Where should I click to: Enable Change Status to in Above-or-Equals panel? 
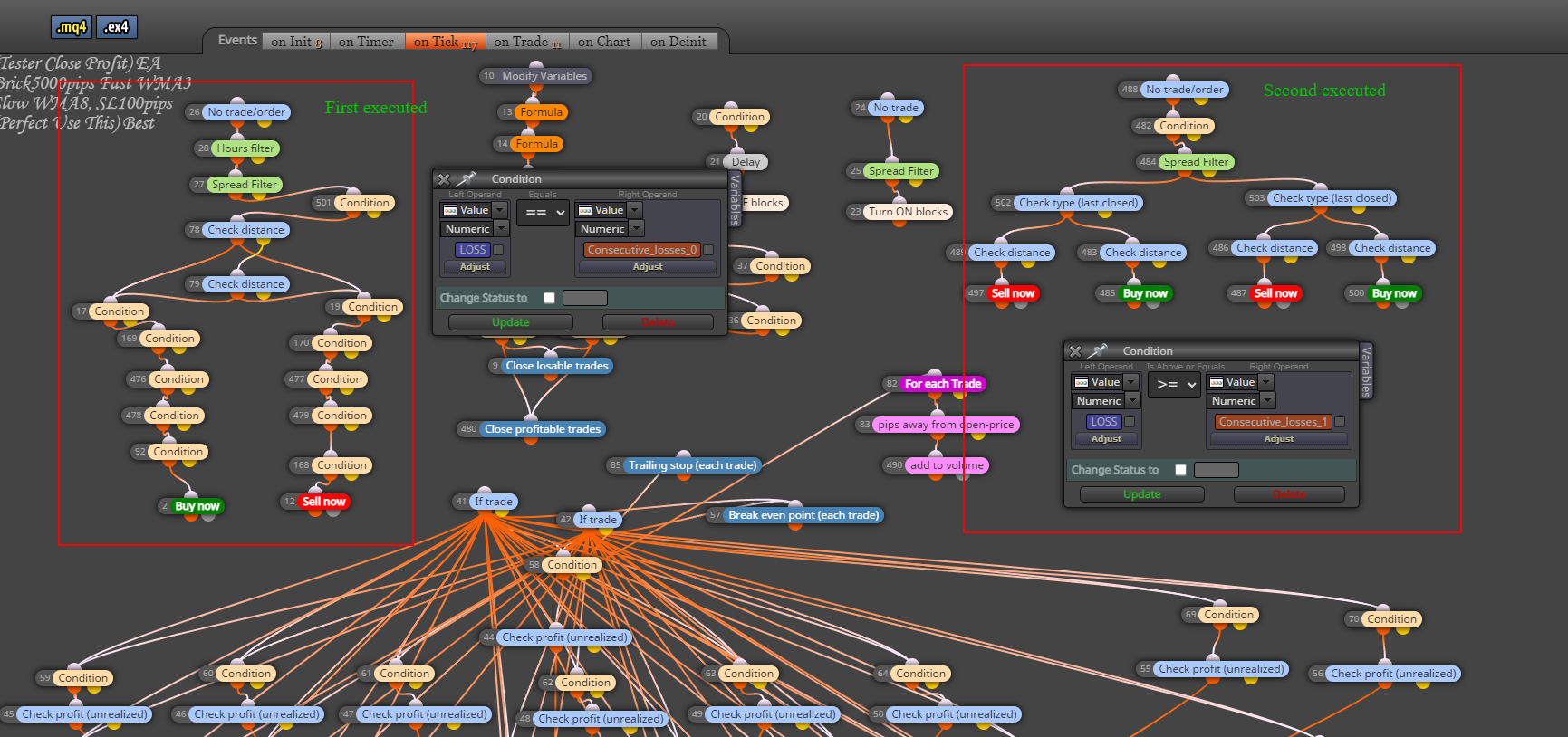(1180, 470)
